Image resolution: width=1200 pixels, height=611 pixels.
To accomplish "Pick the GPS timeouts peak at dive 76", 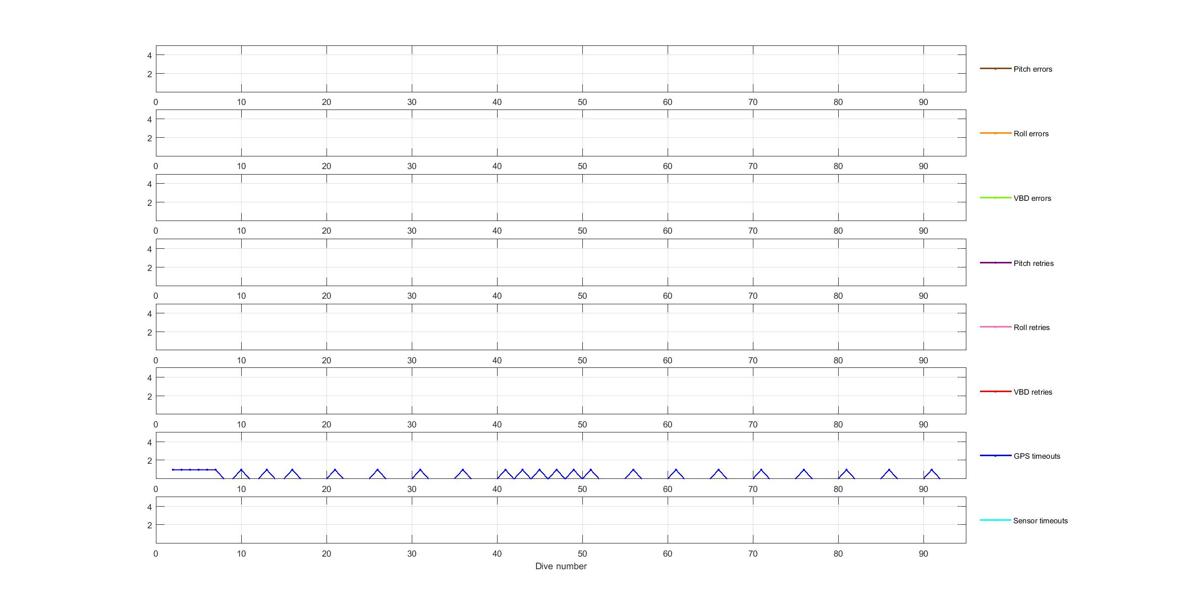I will 804,470.
